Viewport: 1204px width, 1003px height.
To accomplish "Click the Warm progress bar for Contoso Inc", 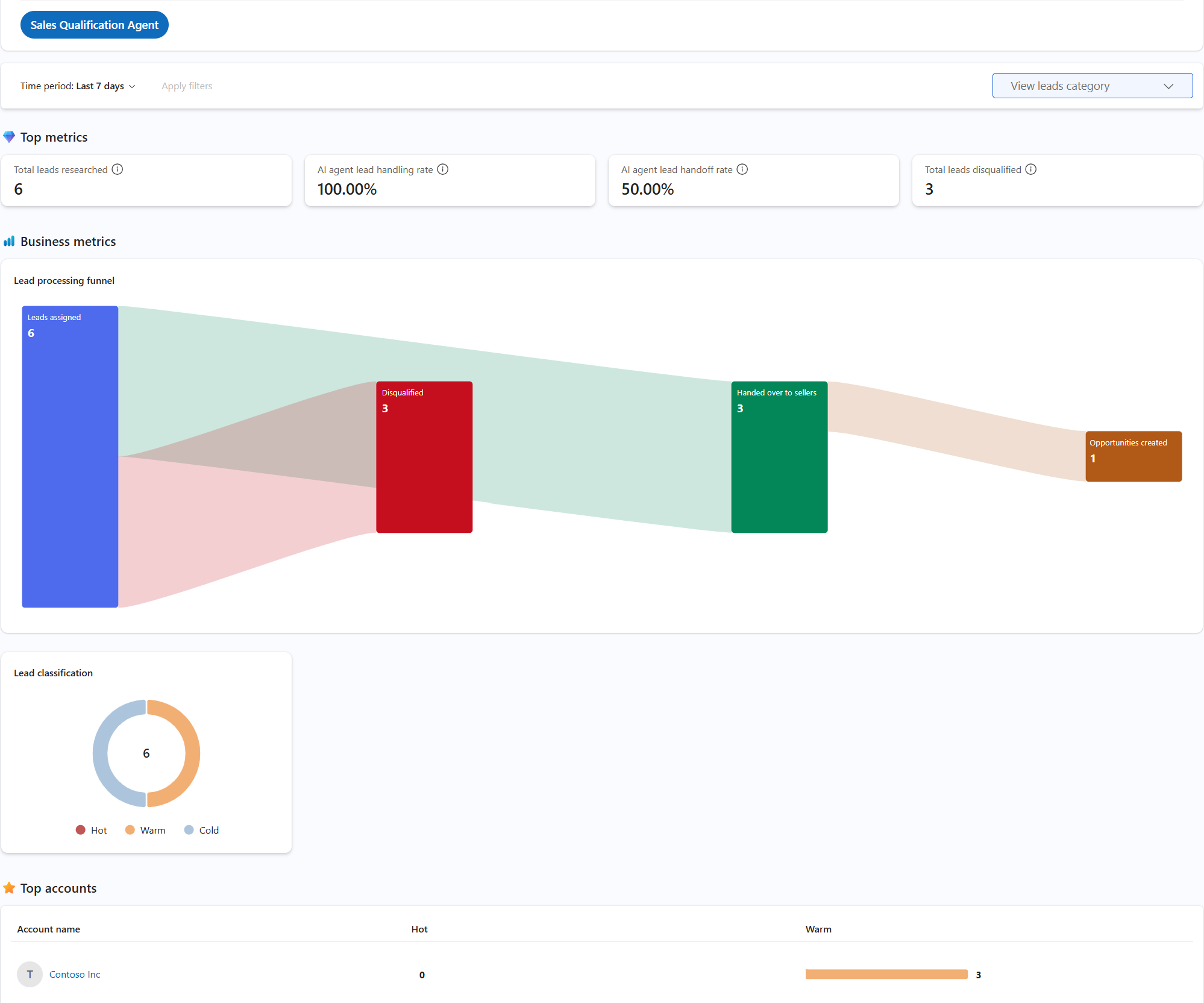I will [886, 974].
